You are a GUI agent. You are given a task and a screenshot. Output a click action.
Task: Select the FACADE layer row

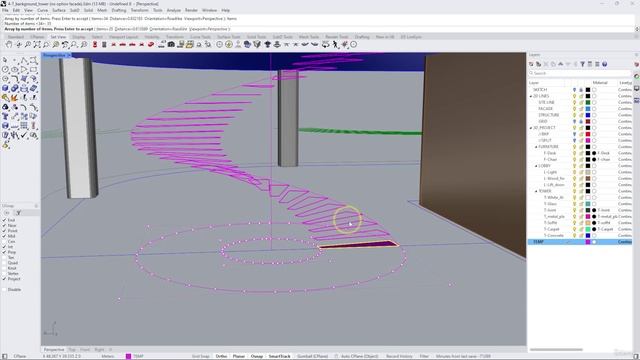pyautogui.click(x=580, y=109)
